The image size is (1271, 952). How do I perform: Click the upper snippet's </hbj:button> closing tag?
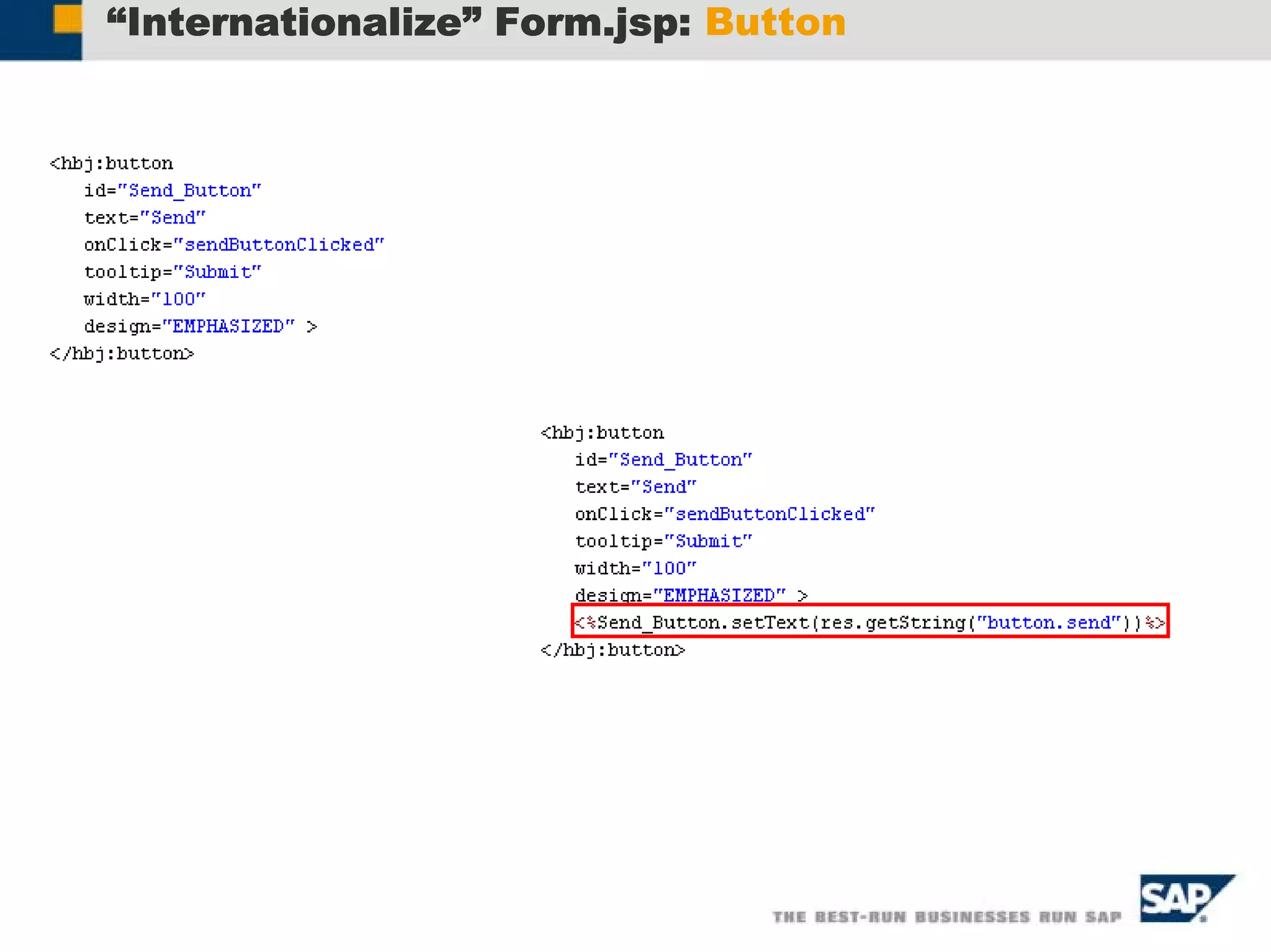(x=122, y=354)
